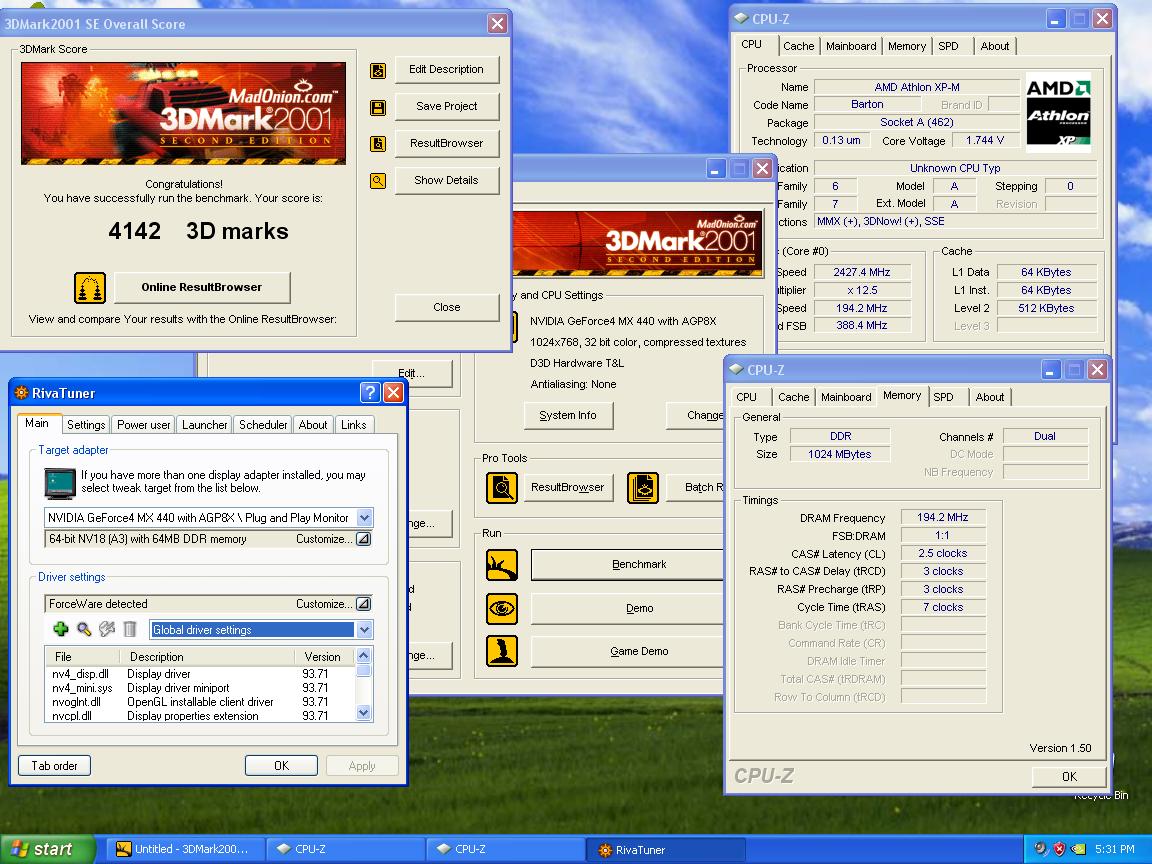1152x864 pixels.
Task: Click Close button in 3DMark score window
Action: 447,308
